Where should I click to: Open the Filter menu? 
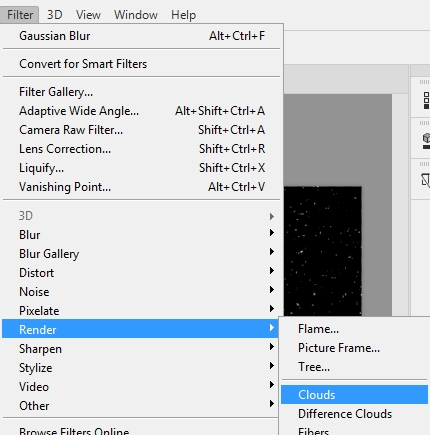coord(20,15)
